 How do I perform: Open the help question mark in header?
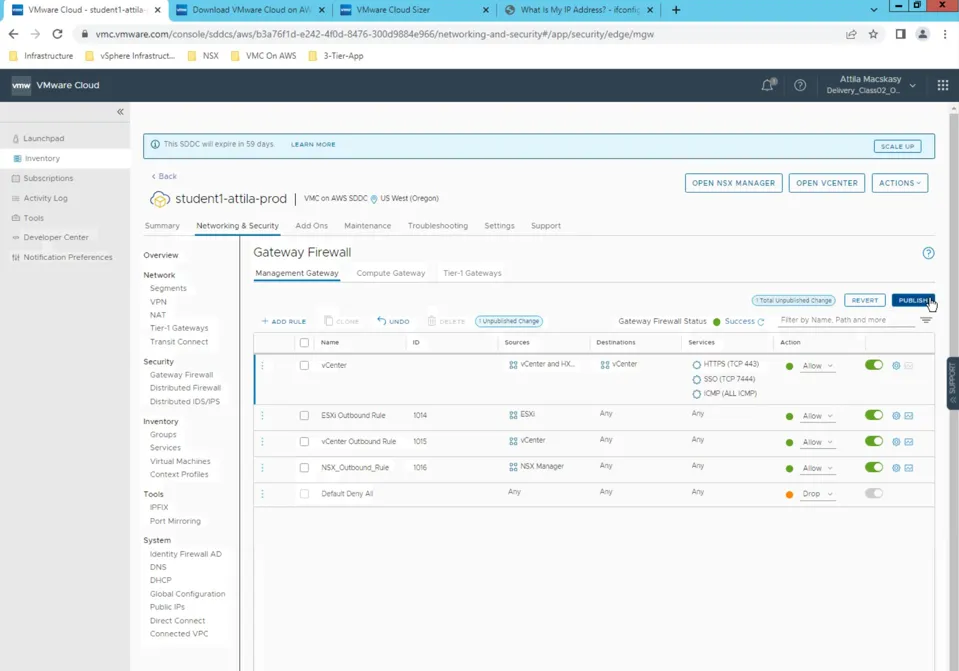pos(800,85)
